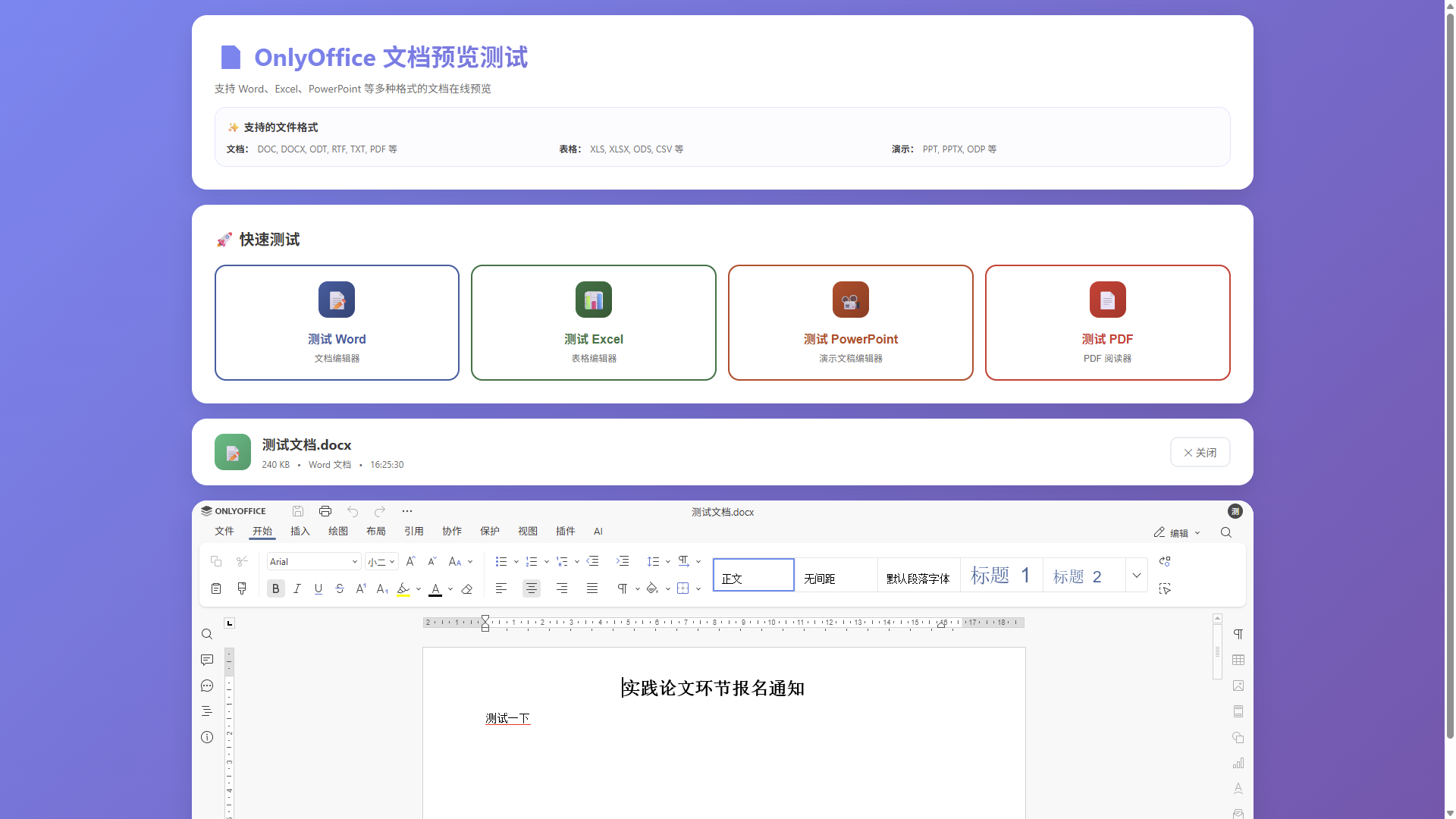Click the clear formatting eraser icon
This screenshot has height=819, width=1456.
(467, 588)
